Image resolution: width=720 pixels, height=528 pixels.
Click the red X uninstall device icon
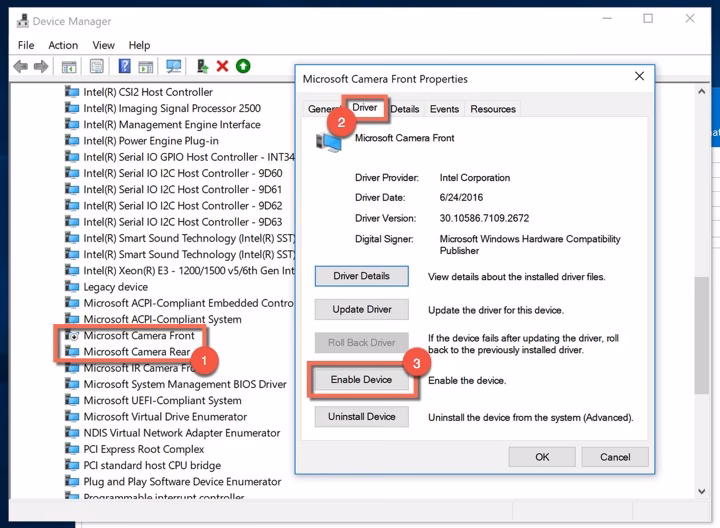click(x=222, y=67)
